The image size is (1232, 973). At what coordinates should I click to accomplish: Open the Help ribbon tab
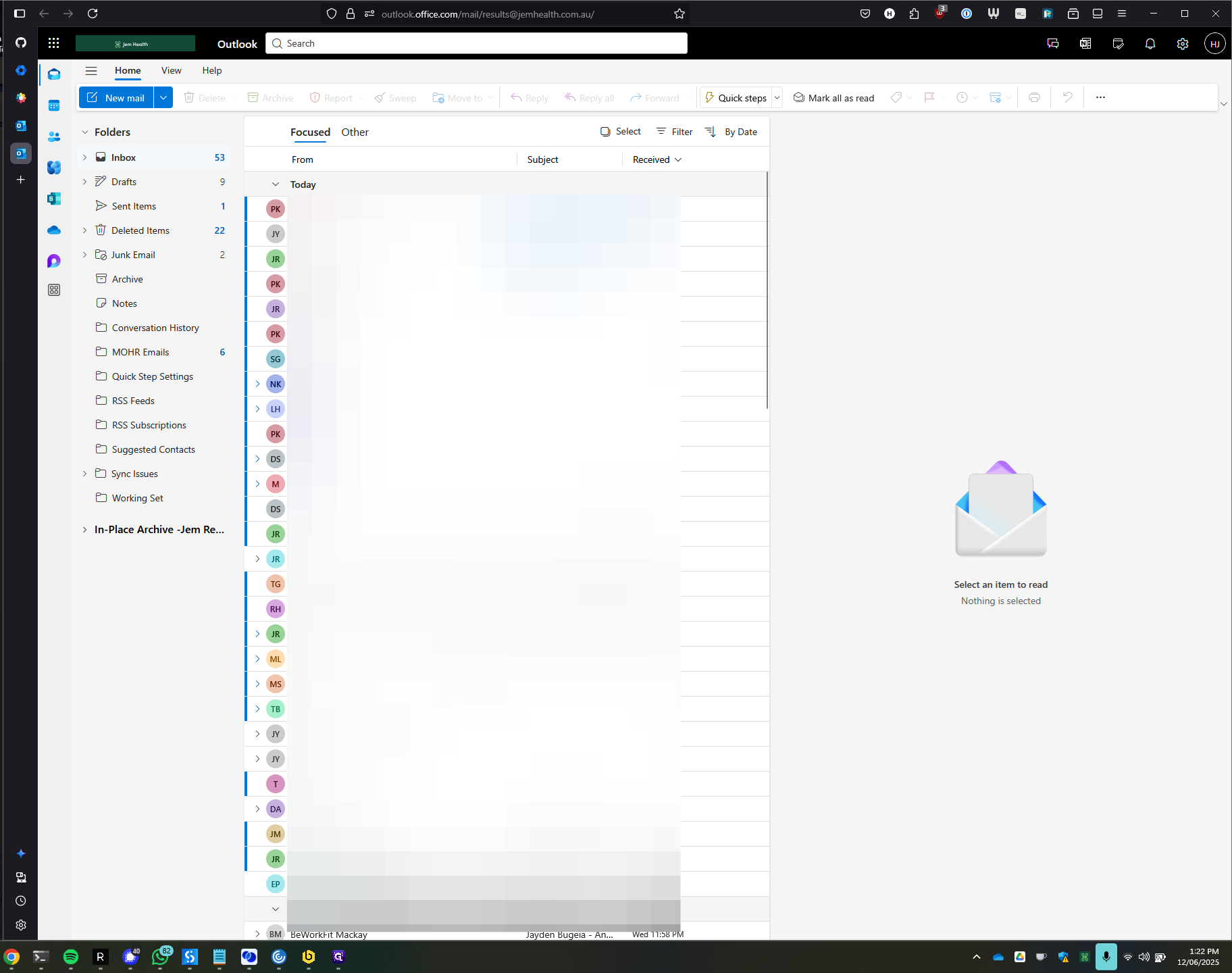pos(212,70)
